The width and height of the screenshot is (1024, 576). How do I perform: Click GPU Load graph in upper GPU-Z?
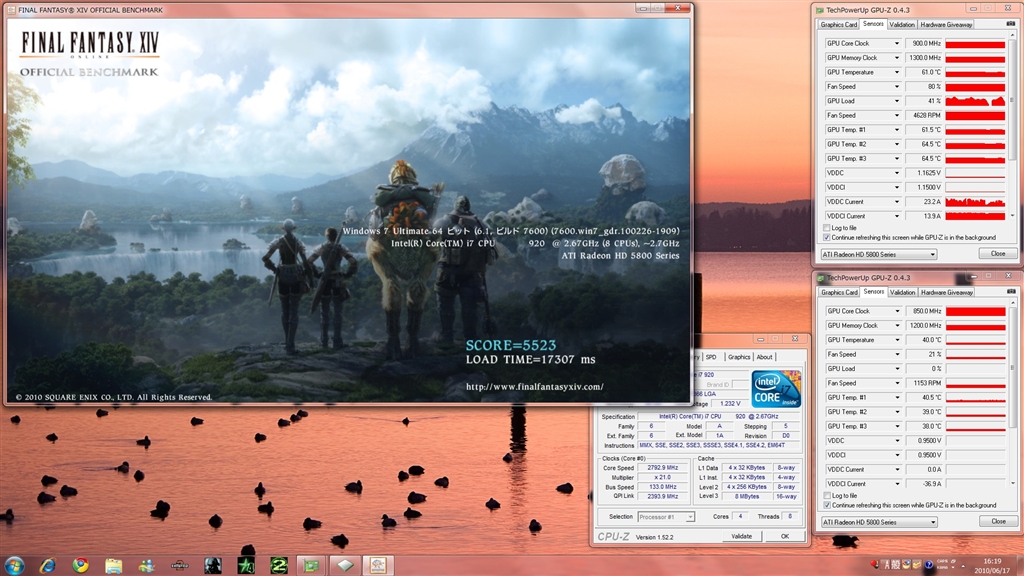(x=975, y=101)
